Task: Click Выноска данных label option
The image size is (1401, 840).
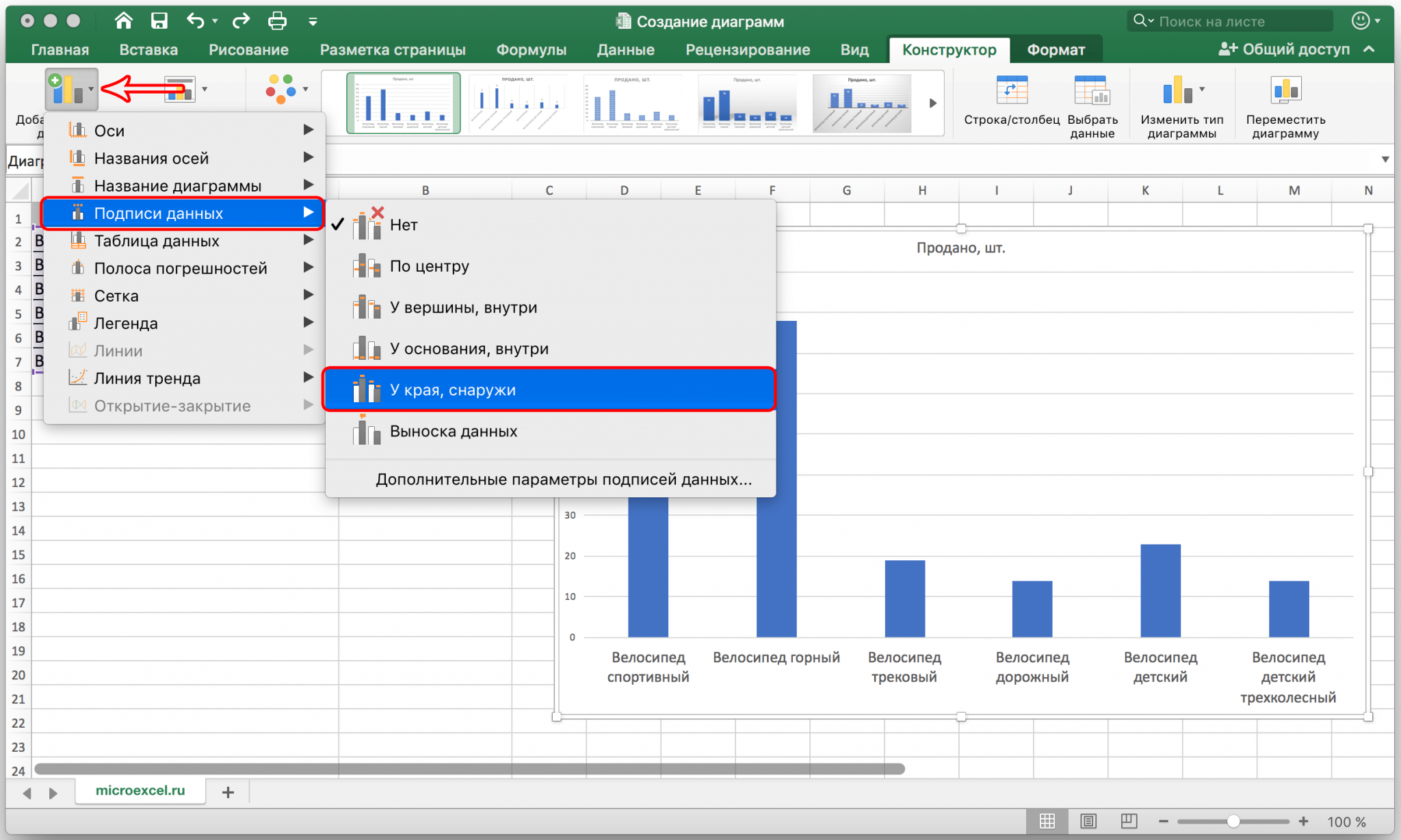Action: pyautogui.click(x=452, y=430)
